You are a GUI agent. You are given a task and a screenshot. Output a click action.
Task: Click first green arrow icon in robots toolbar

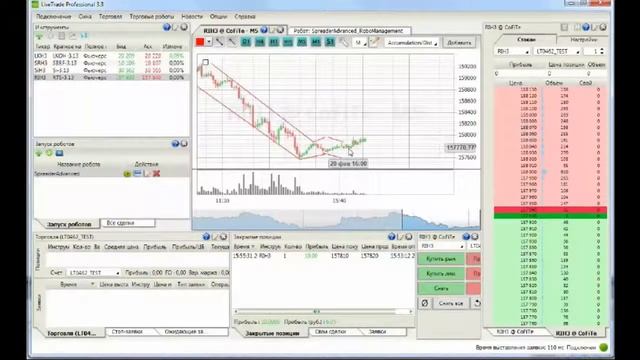39,153
